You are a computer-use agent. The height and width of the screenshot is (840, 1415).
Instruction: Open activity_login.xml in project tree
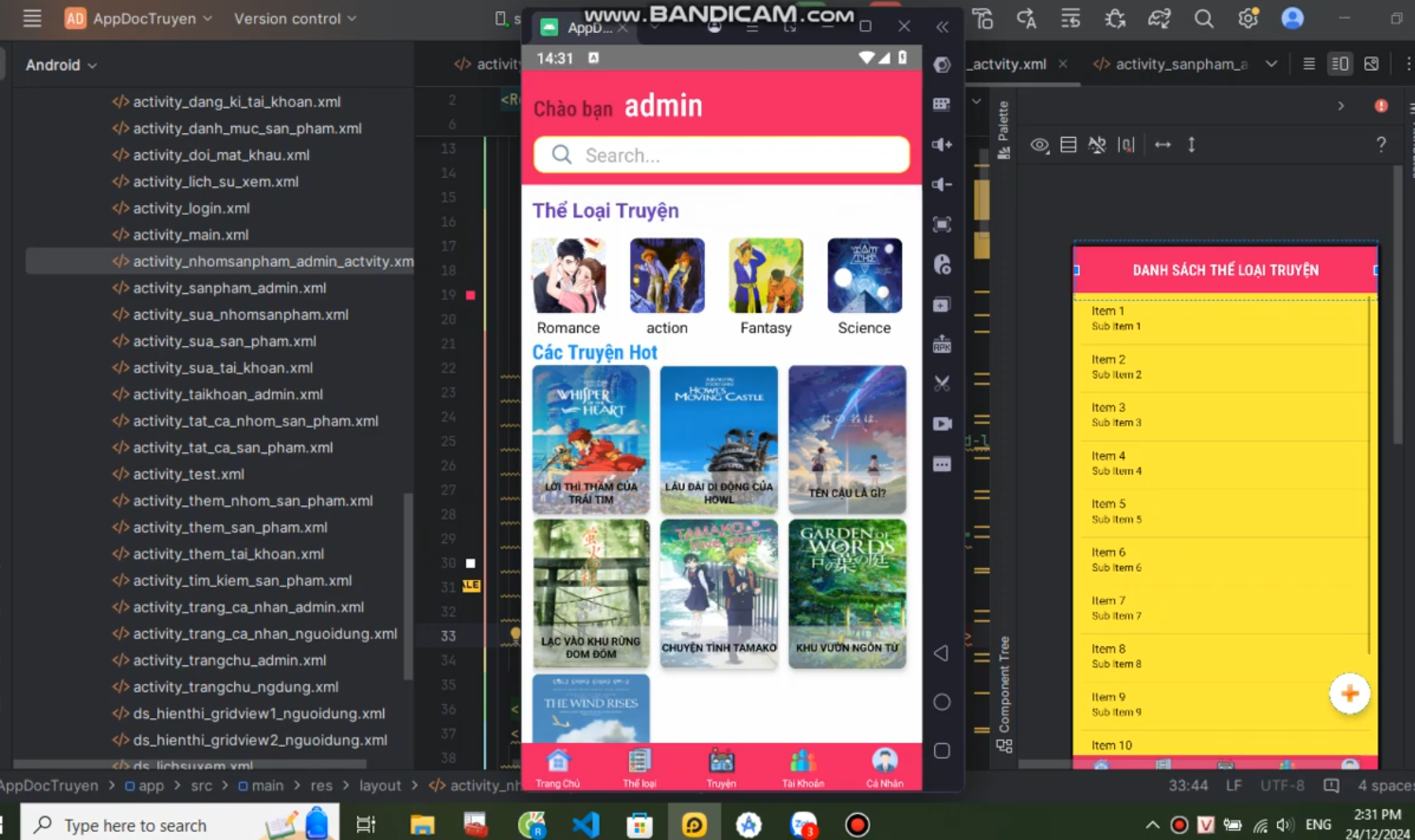point(191,208)
